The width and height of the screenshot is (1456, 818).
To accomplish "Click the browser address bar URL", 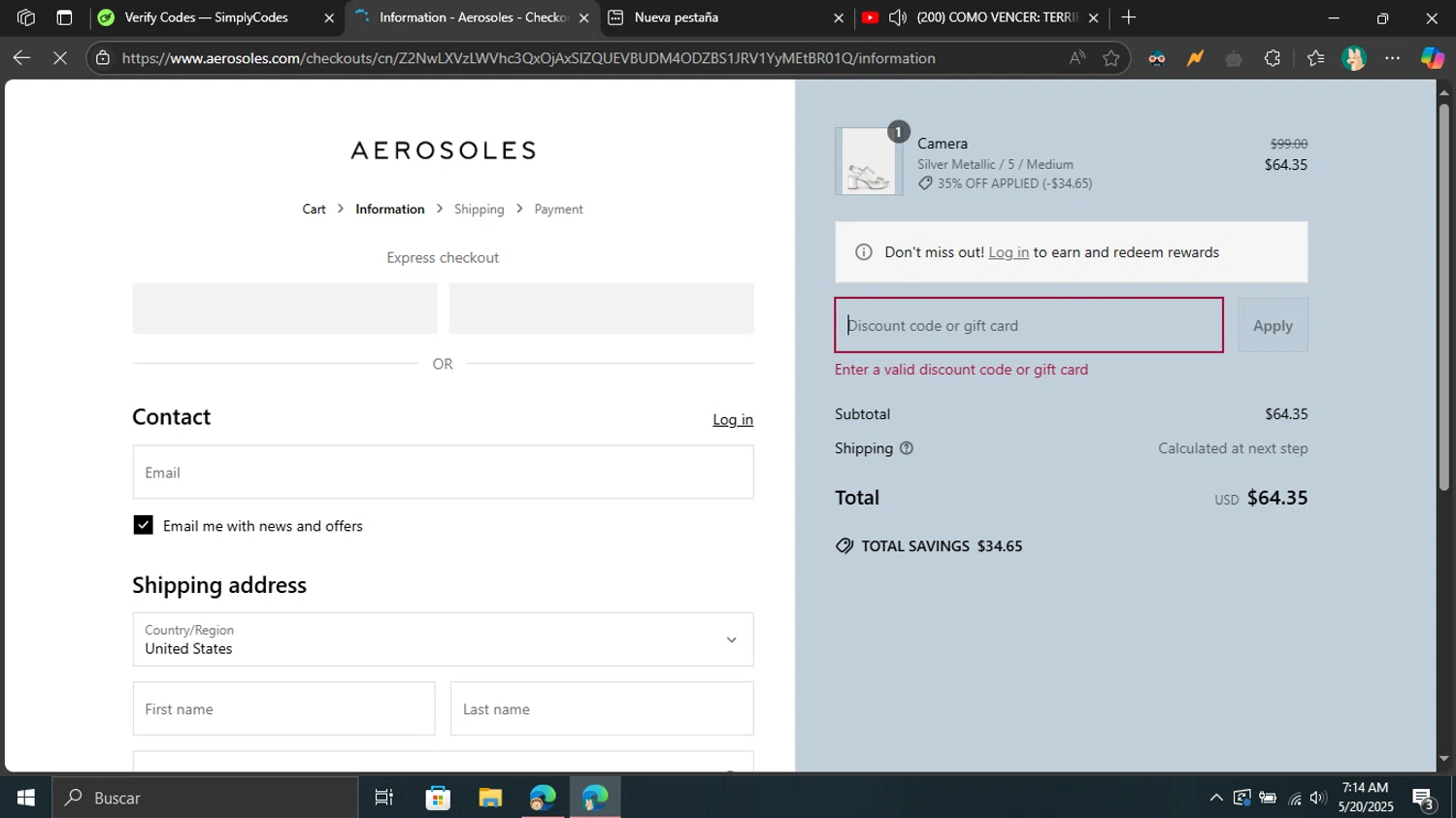I will (x=529, y=58).
